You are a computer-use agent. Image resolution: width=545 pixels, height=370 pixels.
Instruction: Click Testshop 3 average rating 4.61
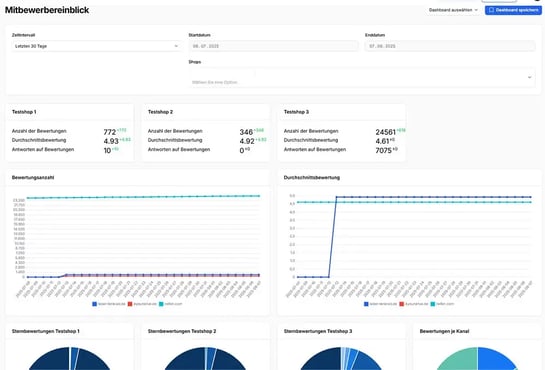click(382, 141)
